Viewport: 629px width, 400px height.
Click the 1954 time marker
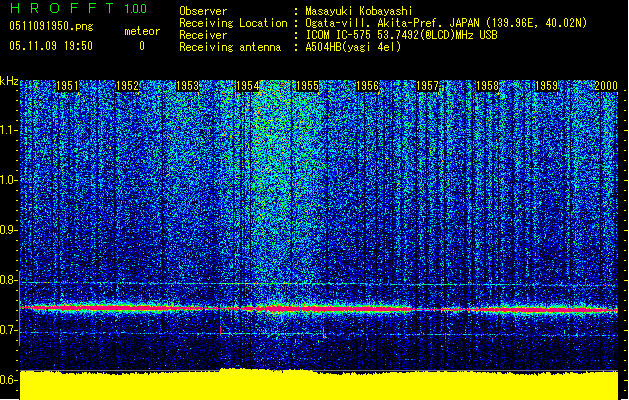click(248, 86)
